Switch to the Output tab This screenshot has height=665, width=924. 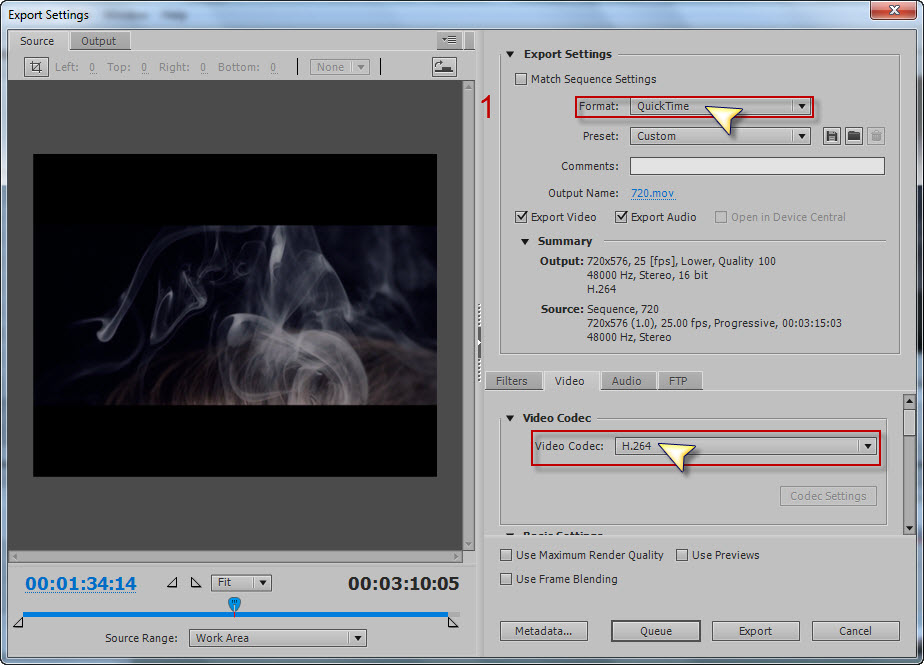click(99, 41)
